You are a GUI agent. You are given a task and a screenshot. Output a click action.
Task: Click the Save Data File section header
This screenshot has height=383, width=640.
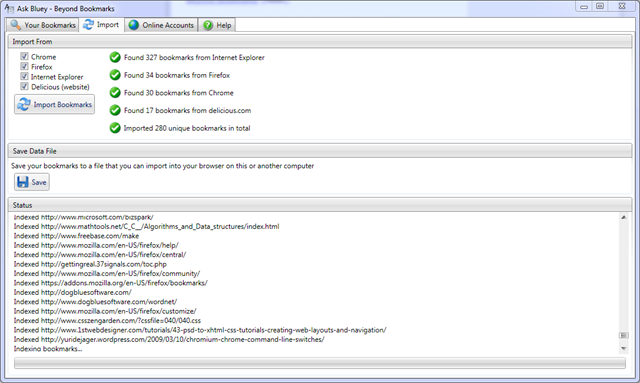[x=320, y=151]
